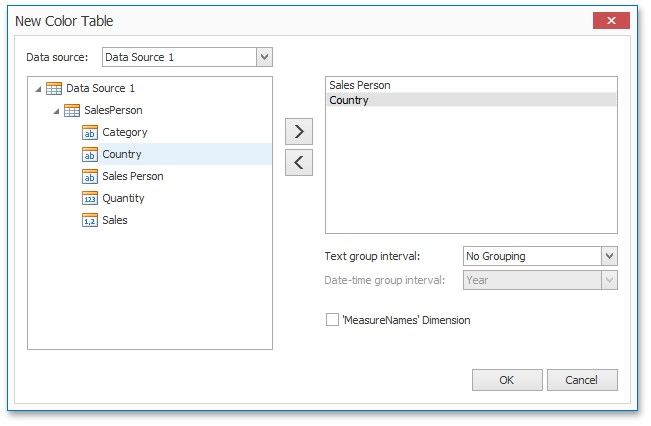651x426 pixels.
Task: Enable the 'MeasureNames' Dimension checkbox
Action: pyautogui.click(x=332, y=320)
